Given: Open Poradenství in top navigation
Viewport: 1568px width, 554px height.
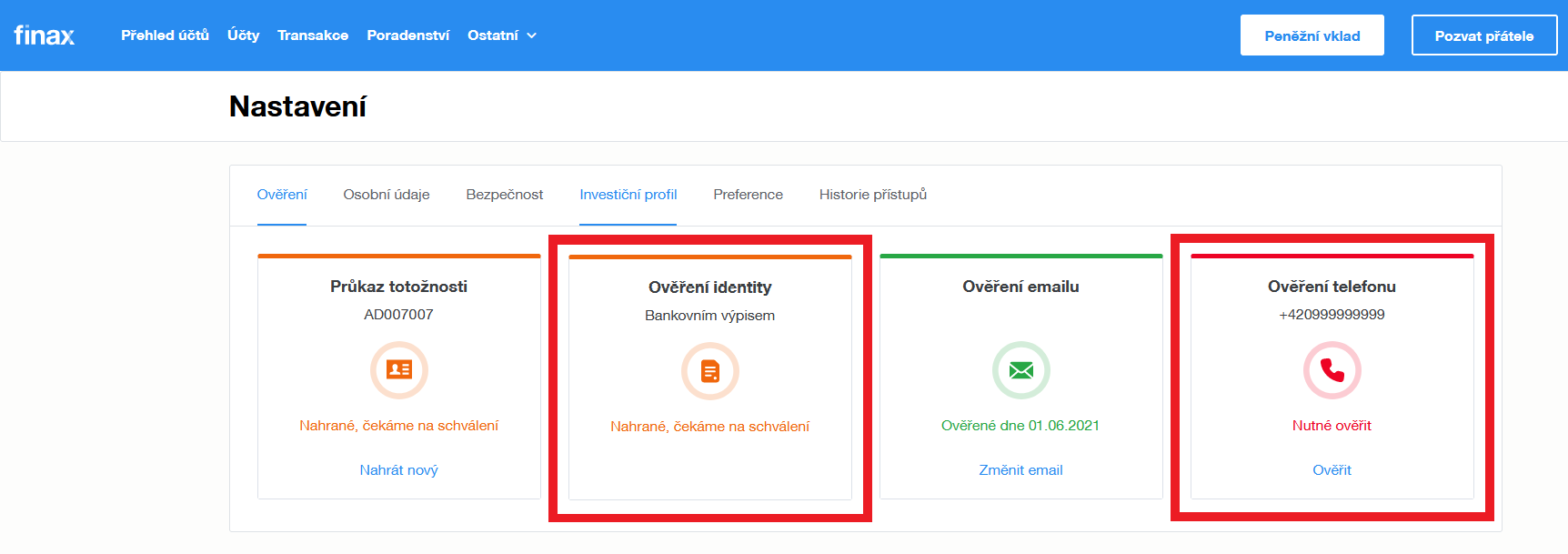Looking at the screenshot, I should [407, 35].
